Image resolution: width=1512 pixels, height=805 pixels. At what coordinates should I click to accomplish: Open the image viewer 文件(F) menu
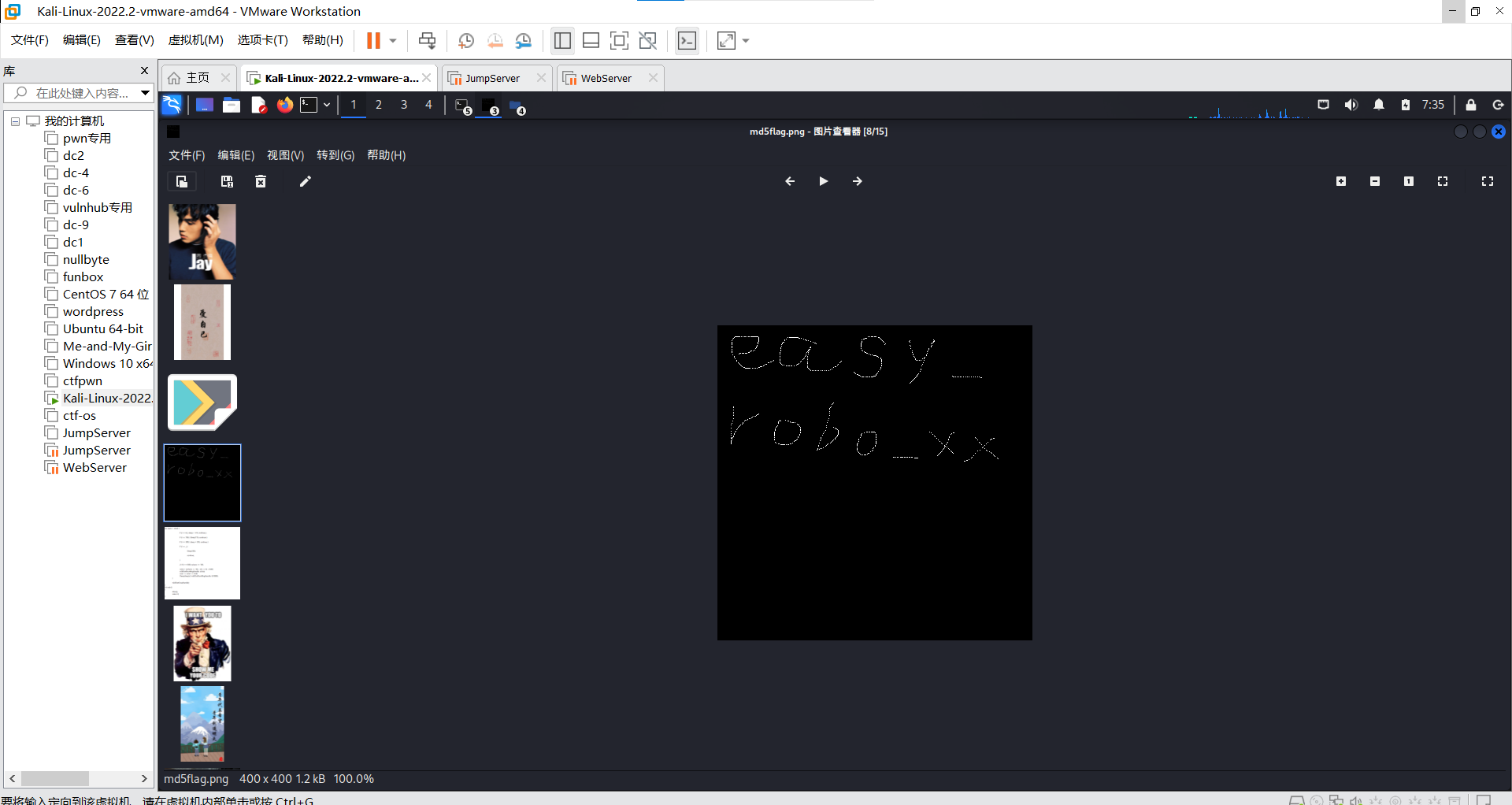pos(187,155)
